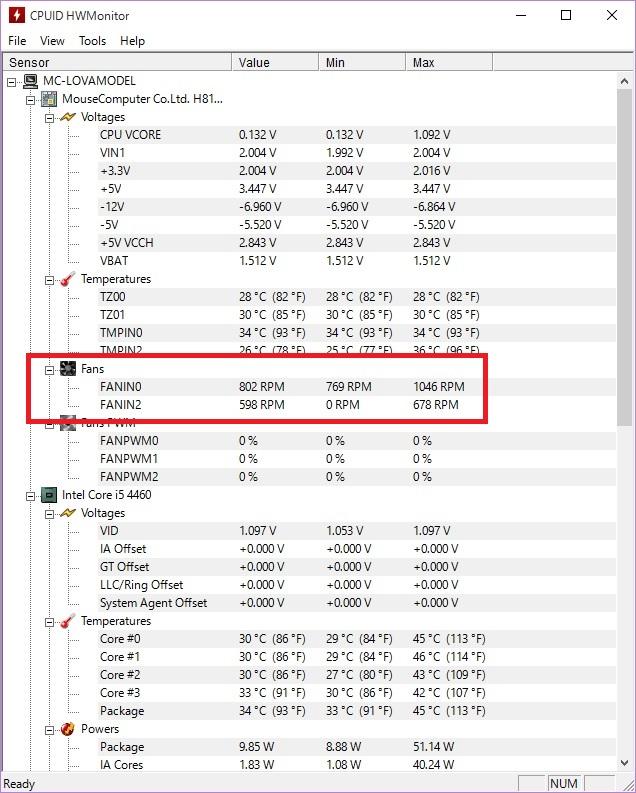The image size is (636, 793).
Task: Click the motherboard icon beside MouseComputer Co.Ltd.
Action: tap(48, 99)
